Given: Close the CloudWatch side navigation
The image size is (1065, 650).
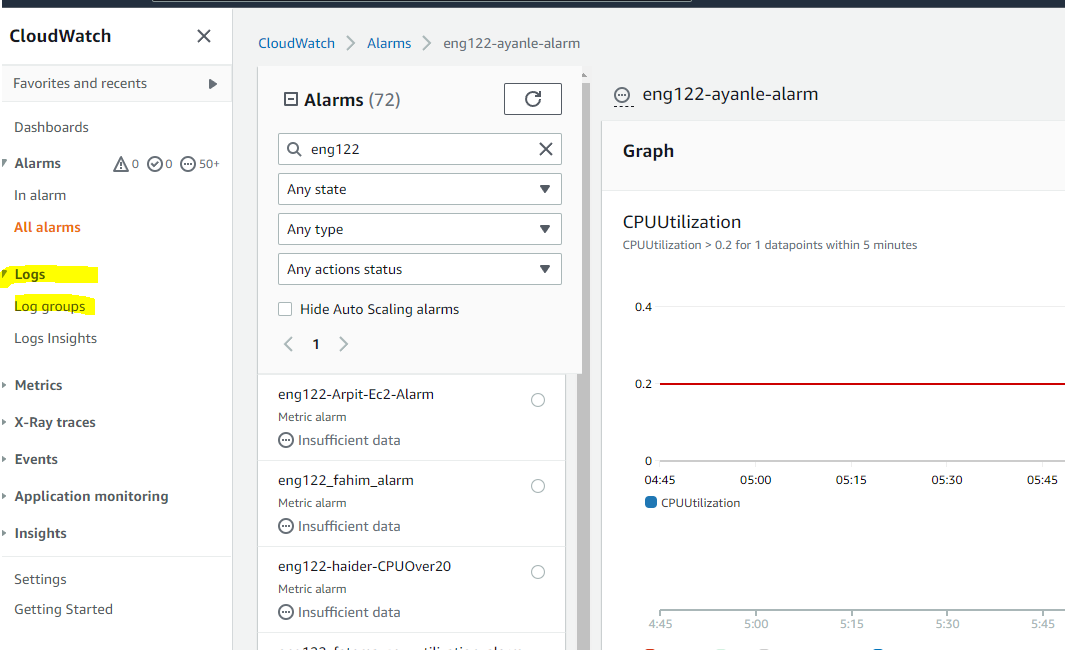Looking at the screenshot, I should (204, 35).
